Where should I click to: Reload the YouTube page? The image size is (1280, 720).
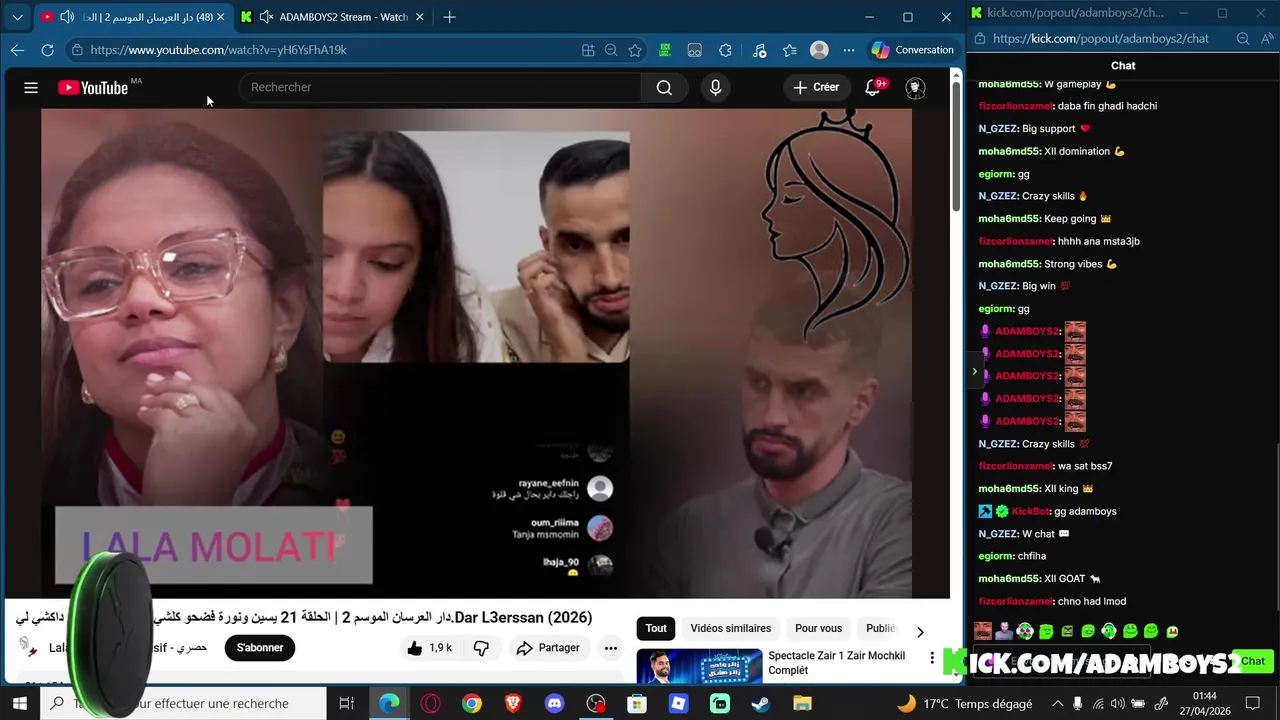pyautogui.click(x=47, y=50)
